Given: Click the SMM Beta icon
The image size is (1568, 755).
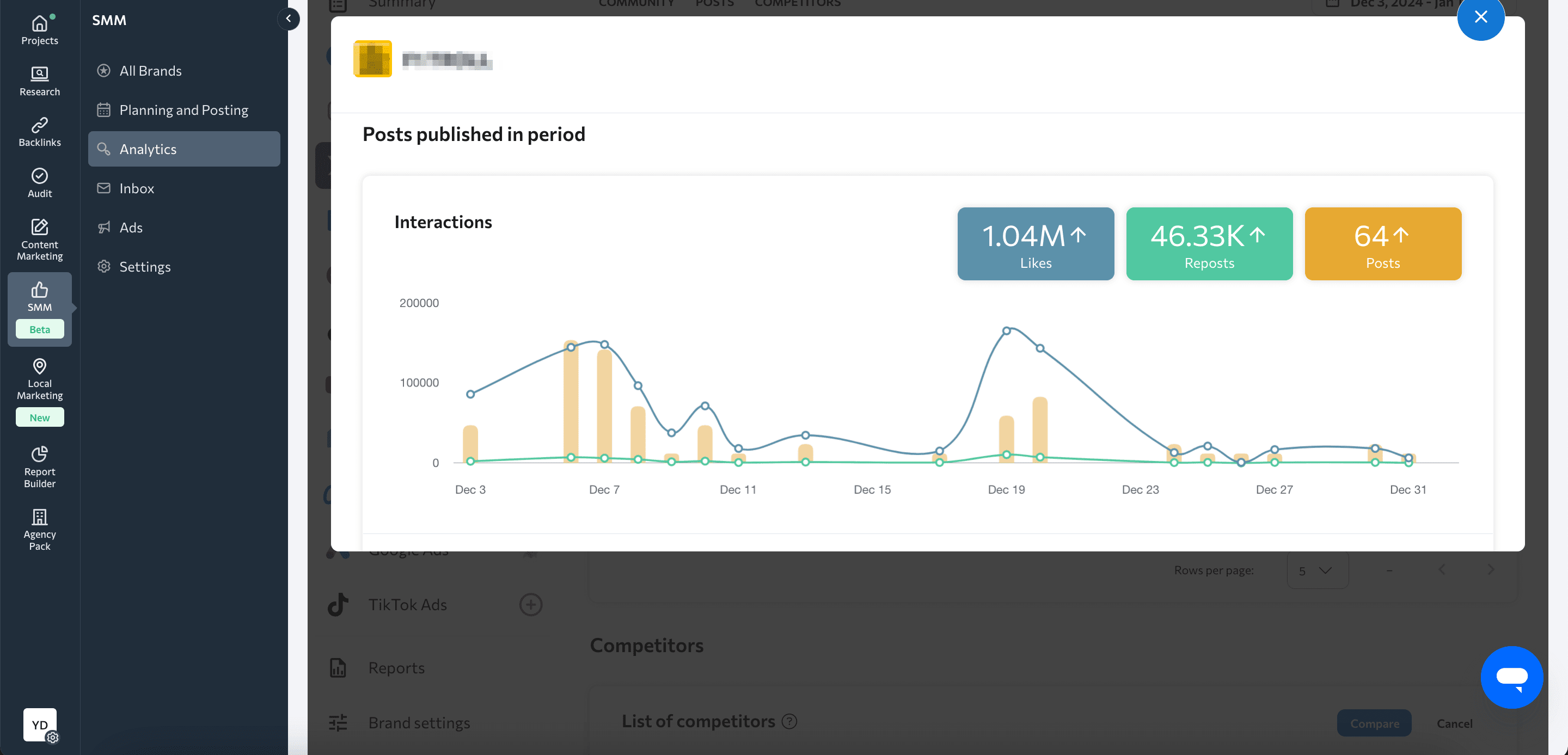Looking at the screenshot, I should [x=40, y=307].
